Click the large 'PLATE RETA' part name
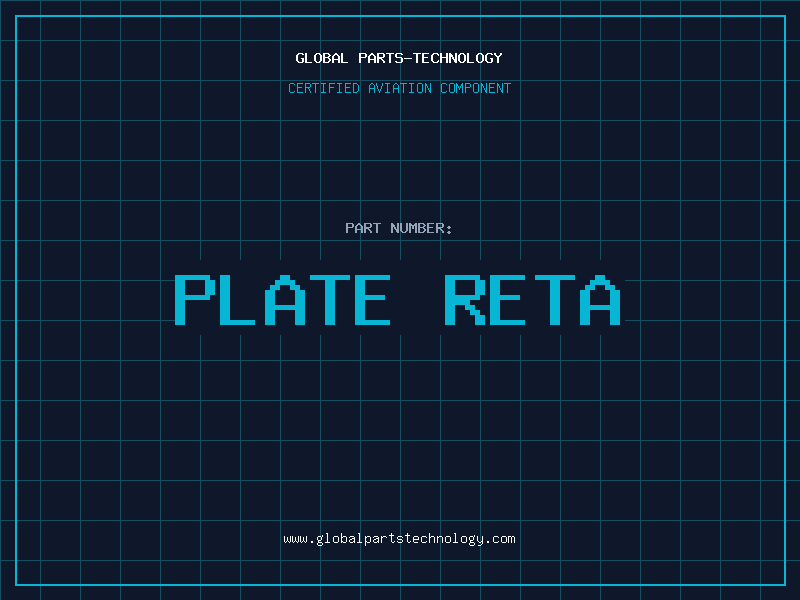800x600 pixels. [x=398, y=299]
